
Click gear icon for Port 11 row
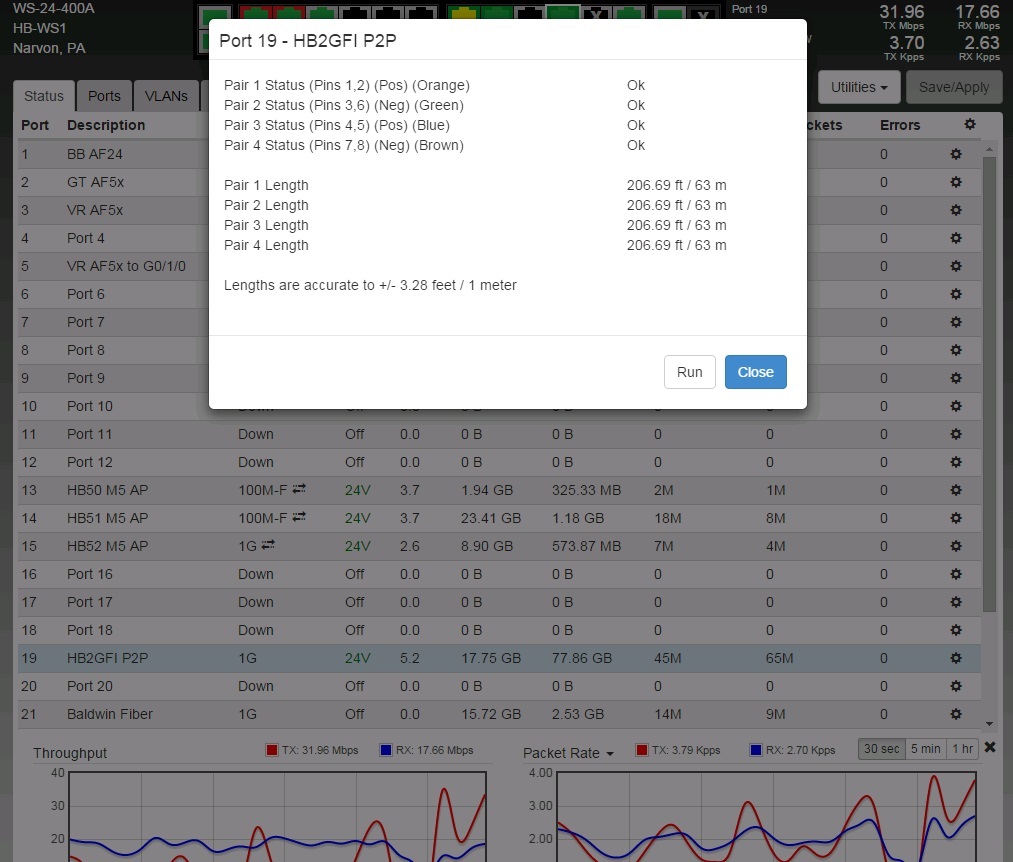pyautogui.click(x=955, y=434)
